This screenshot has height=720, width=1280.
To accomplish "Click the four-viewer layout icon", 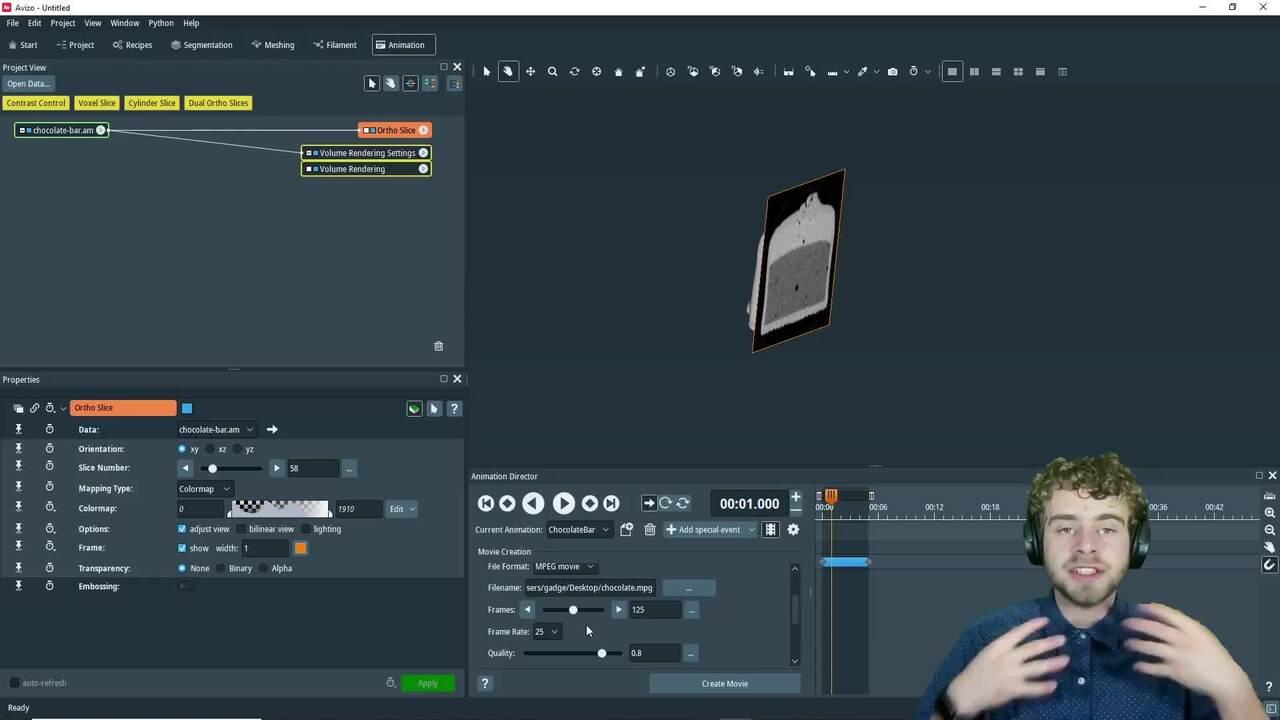I will pos(1018,72).
